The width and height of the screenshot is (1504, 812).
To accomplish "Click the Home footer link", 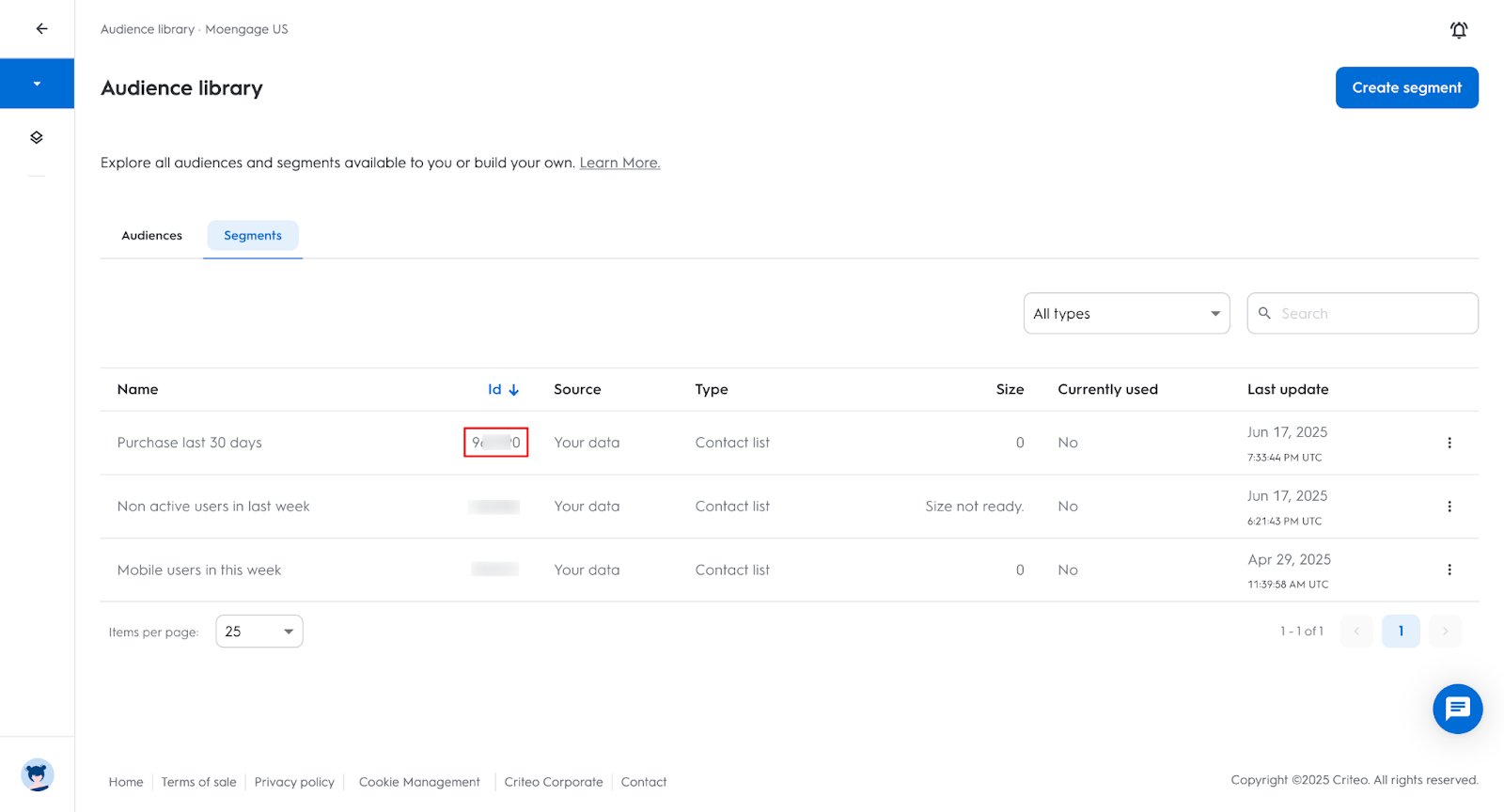I will pyautogui.click(x=126, y=782).
